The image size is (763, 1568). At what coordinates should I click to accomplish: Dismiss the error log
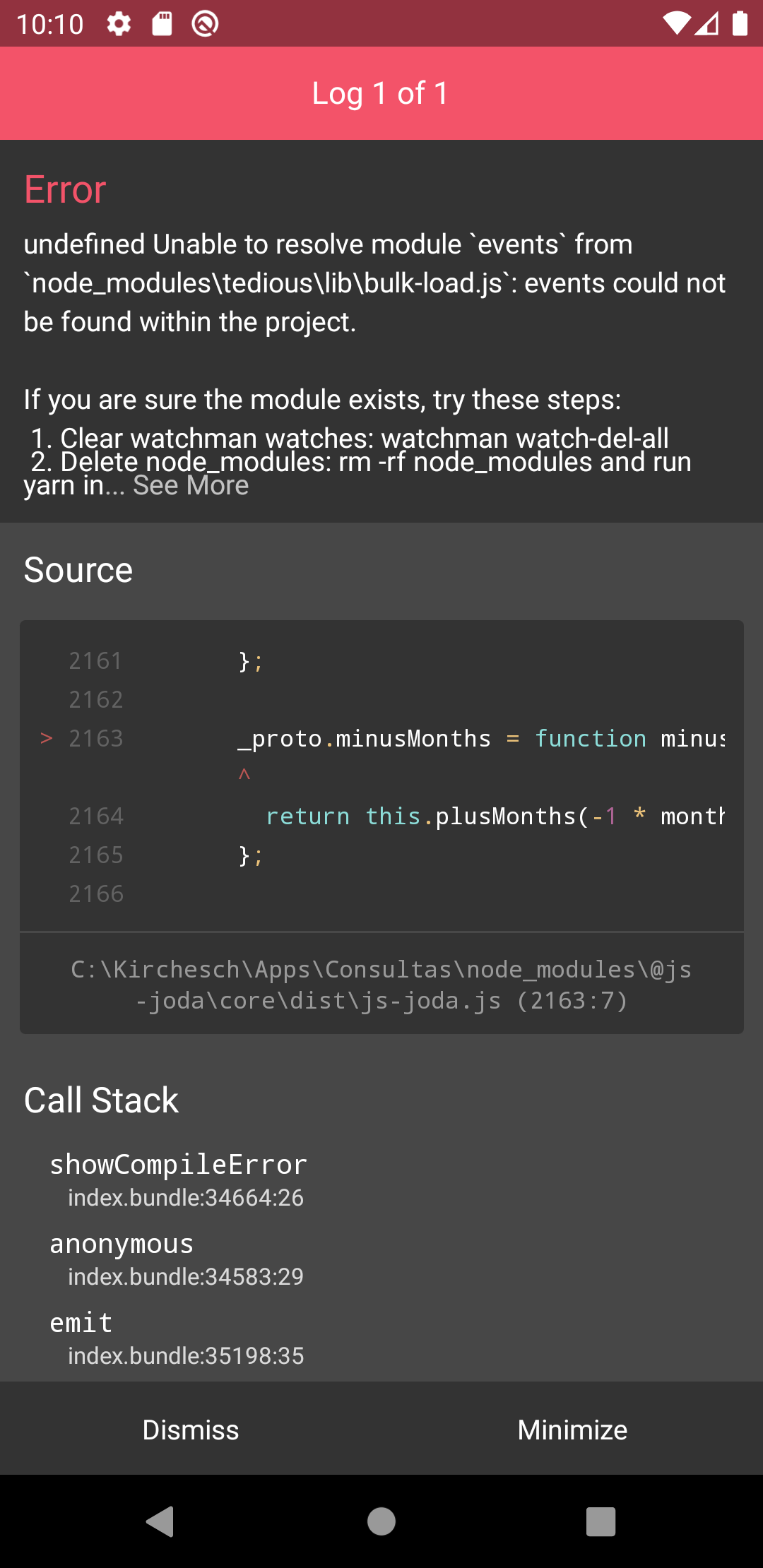191,1429
